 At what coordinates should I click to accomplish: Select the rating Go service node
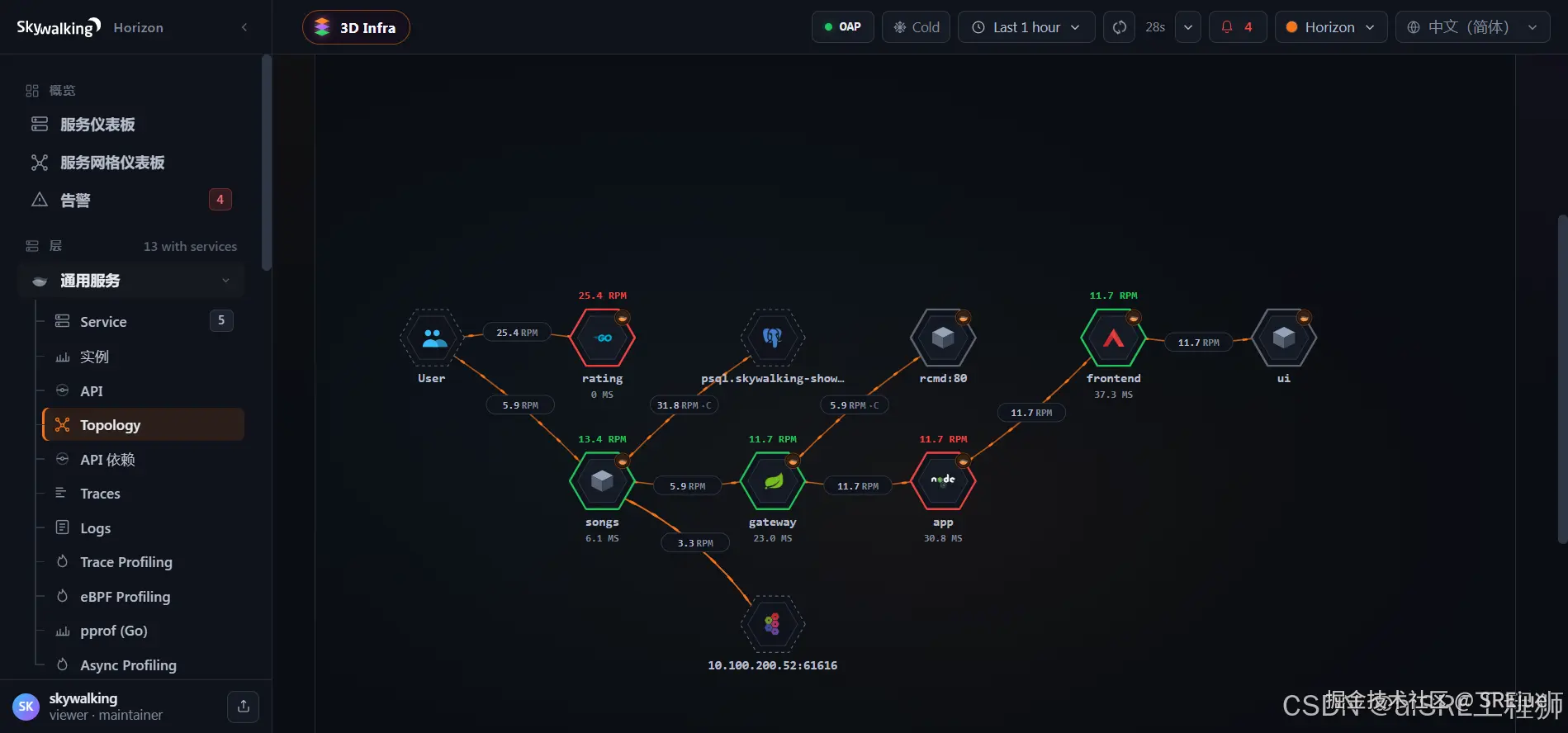click(603, 338)
